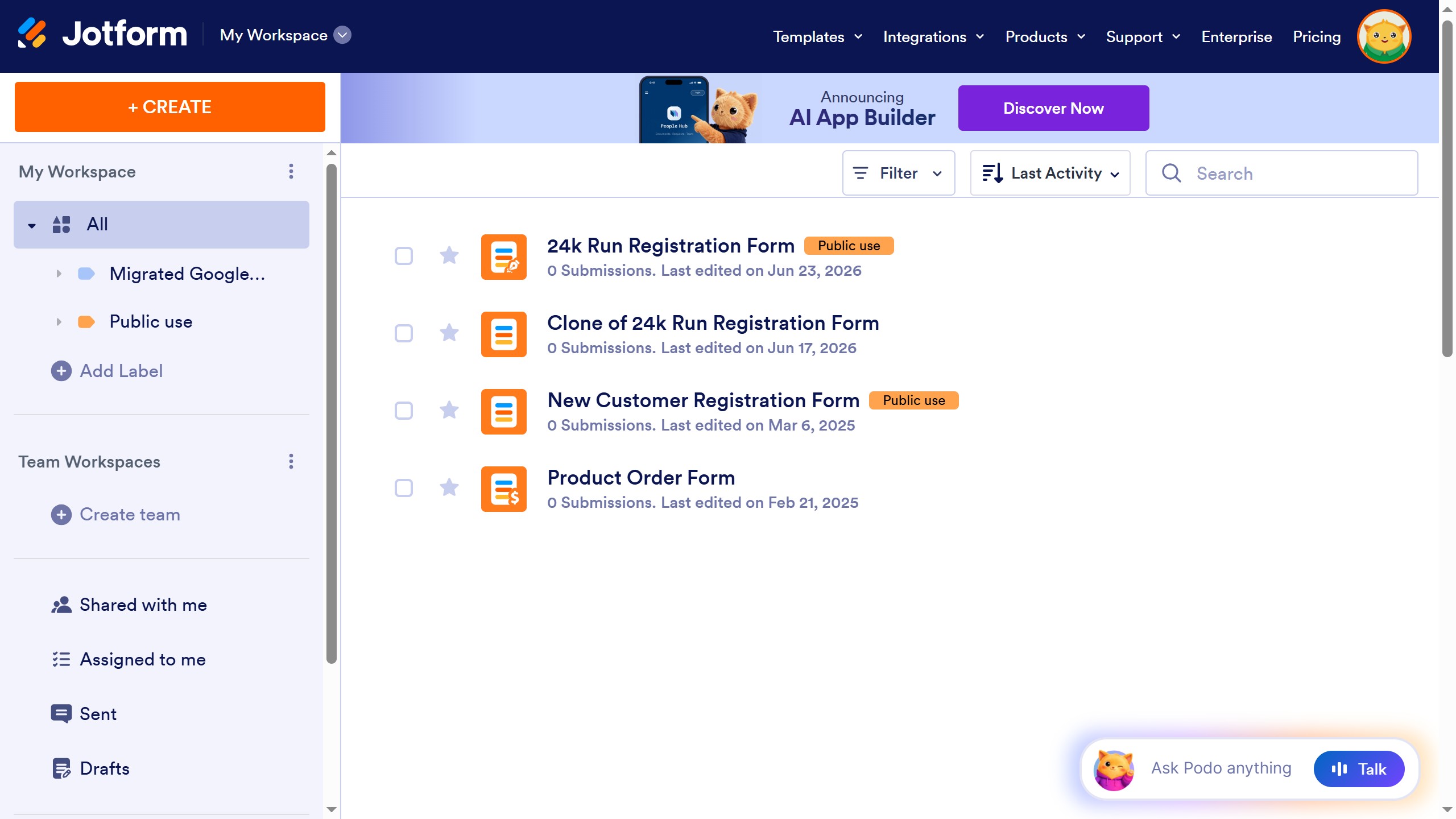Click the Filter lines icon
Viewport: 1456px width, 819px height.
[861, 173]
